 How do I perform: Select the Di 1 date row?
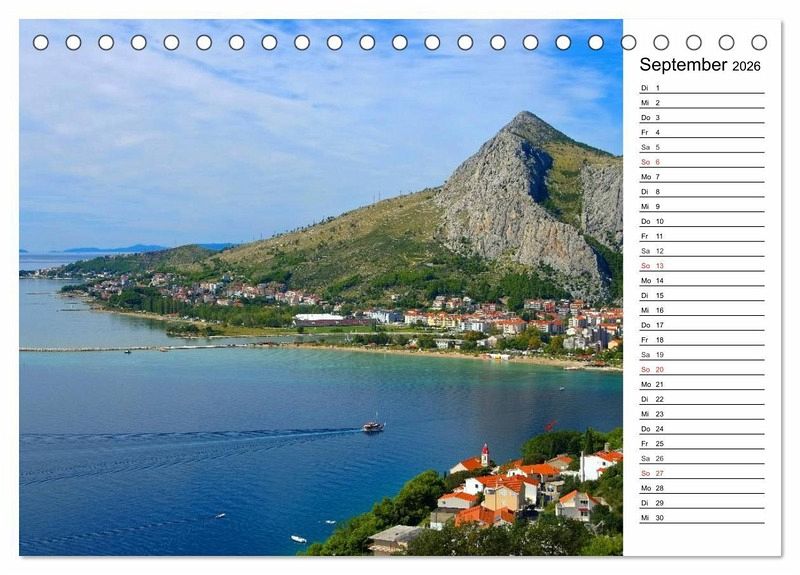701,88
